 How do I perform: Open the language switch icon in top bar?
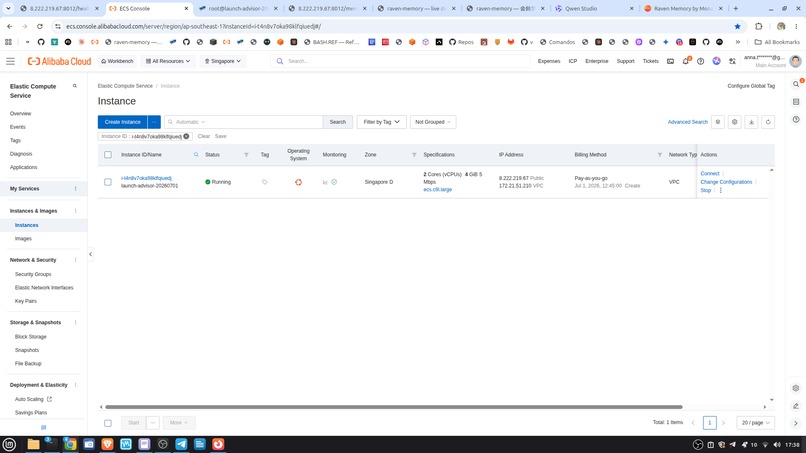[732, 61]
